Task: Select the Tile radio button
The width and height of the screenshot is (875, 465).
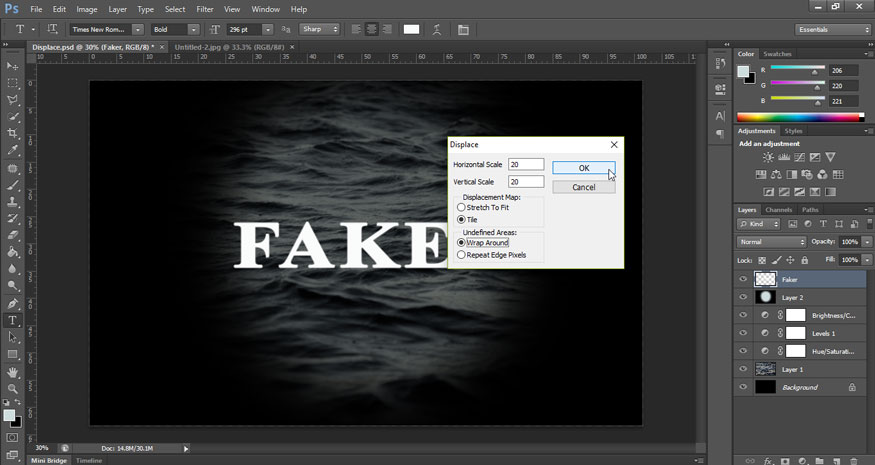Action: pyautogui.click(x=461, y=219)
